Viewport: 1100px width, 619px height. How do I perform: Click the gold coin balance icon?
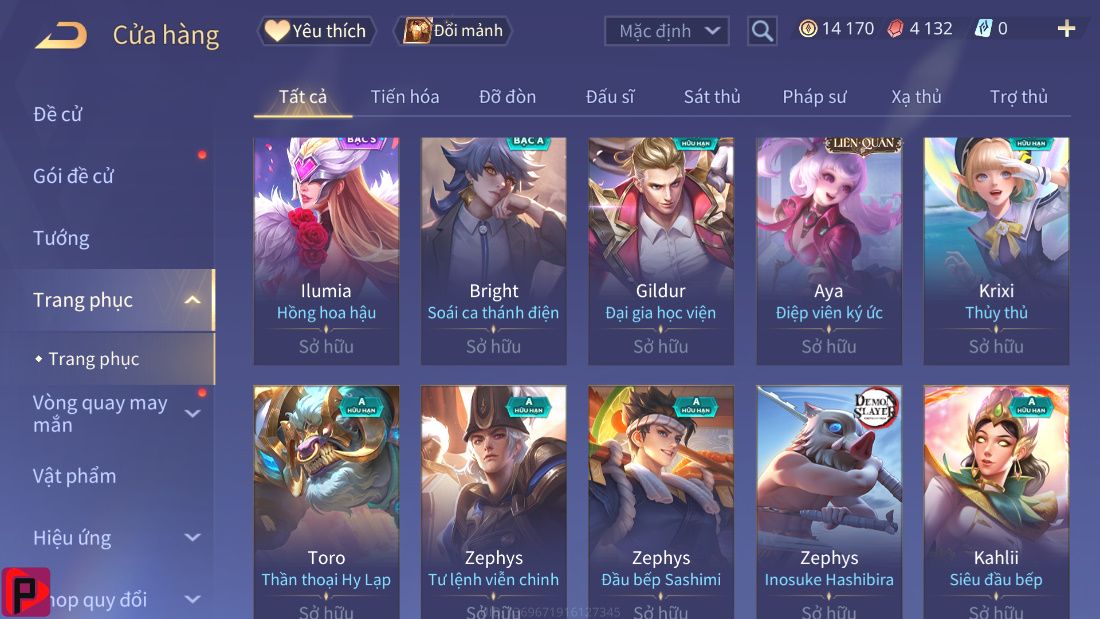tap(808, 29)
